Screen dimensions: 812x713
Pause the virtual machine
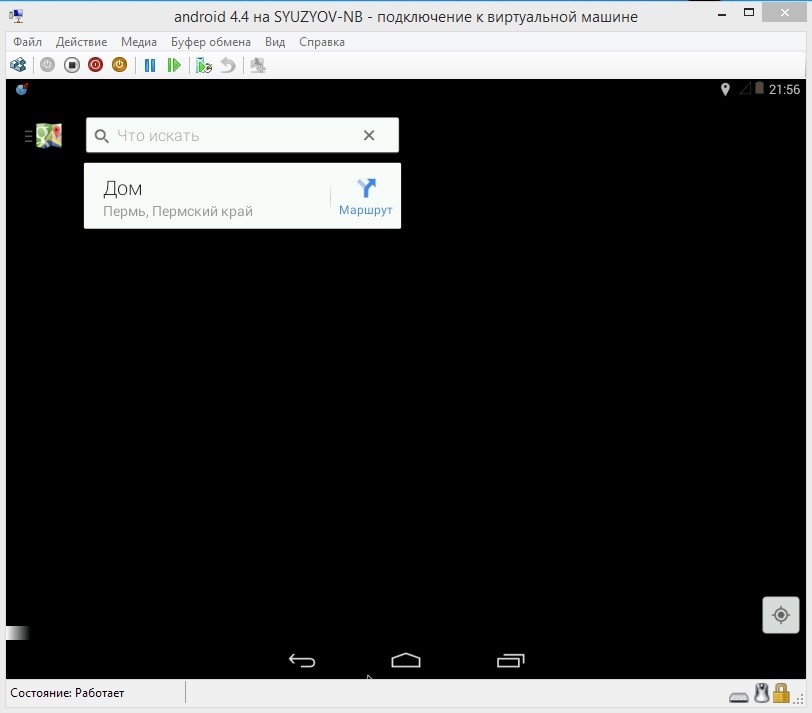pos(150,65)
